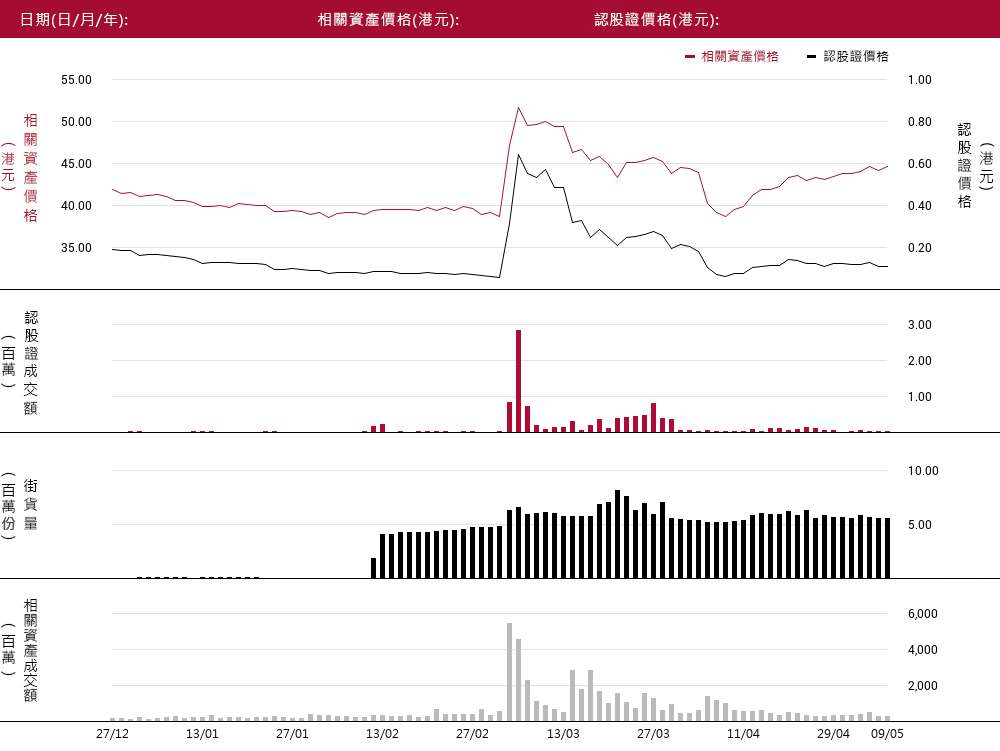Click the 09/05 date label
The height and width of the screenshot is (751, 1000).
tap(887, 734)
